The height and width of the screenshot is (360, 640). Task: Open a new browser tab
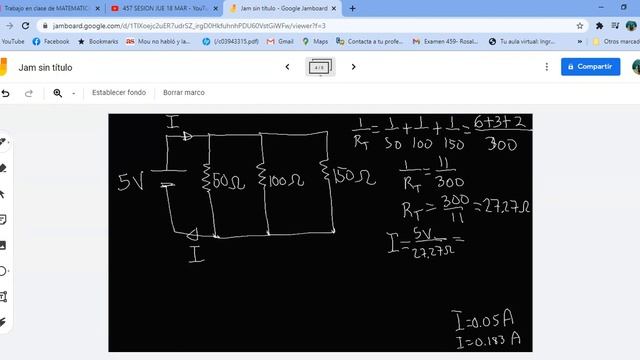352,8
